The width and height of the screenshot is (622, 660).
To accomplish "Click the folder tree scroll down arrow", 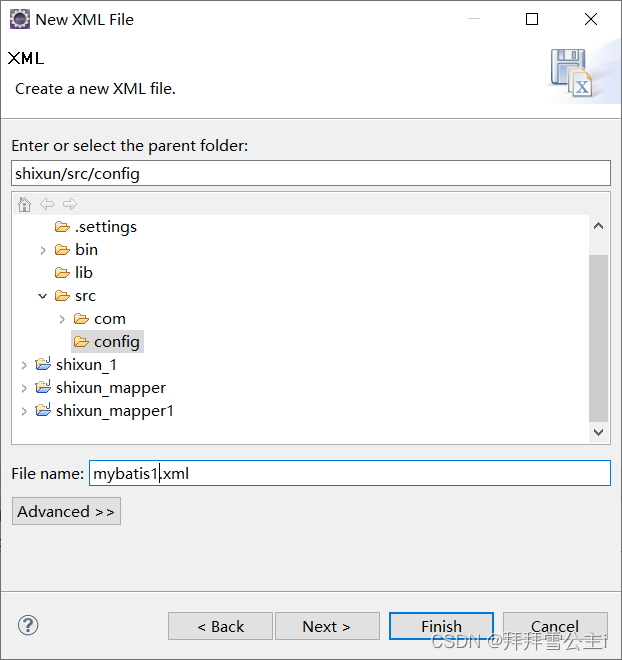I will pyautogui.click(x=599, y=433).
